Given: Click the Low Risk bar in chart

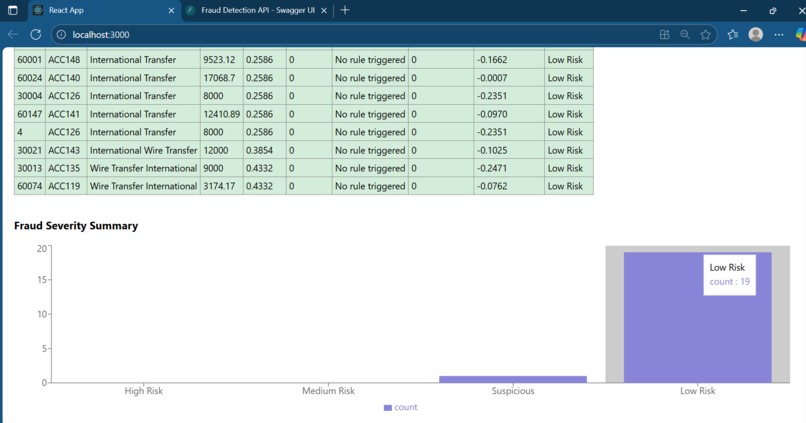Looking at the screenshot, I should [698, 317].
